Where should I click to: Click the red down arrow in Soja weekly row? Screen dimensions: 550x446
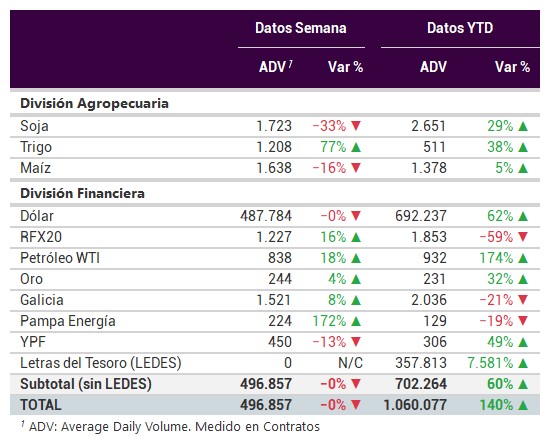pyautogui.click(x=356, y=126)
